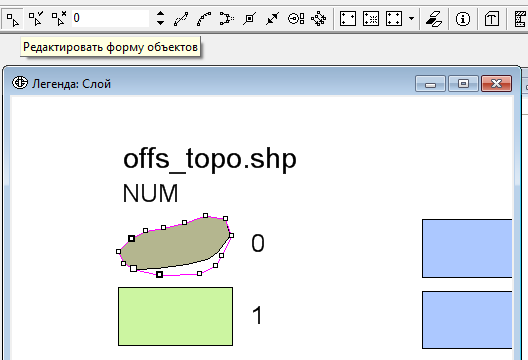
Task: Select the straight segment drawing tool
Action: (181, 19)
